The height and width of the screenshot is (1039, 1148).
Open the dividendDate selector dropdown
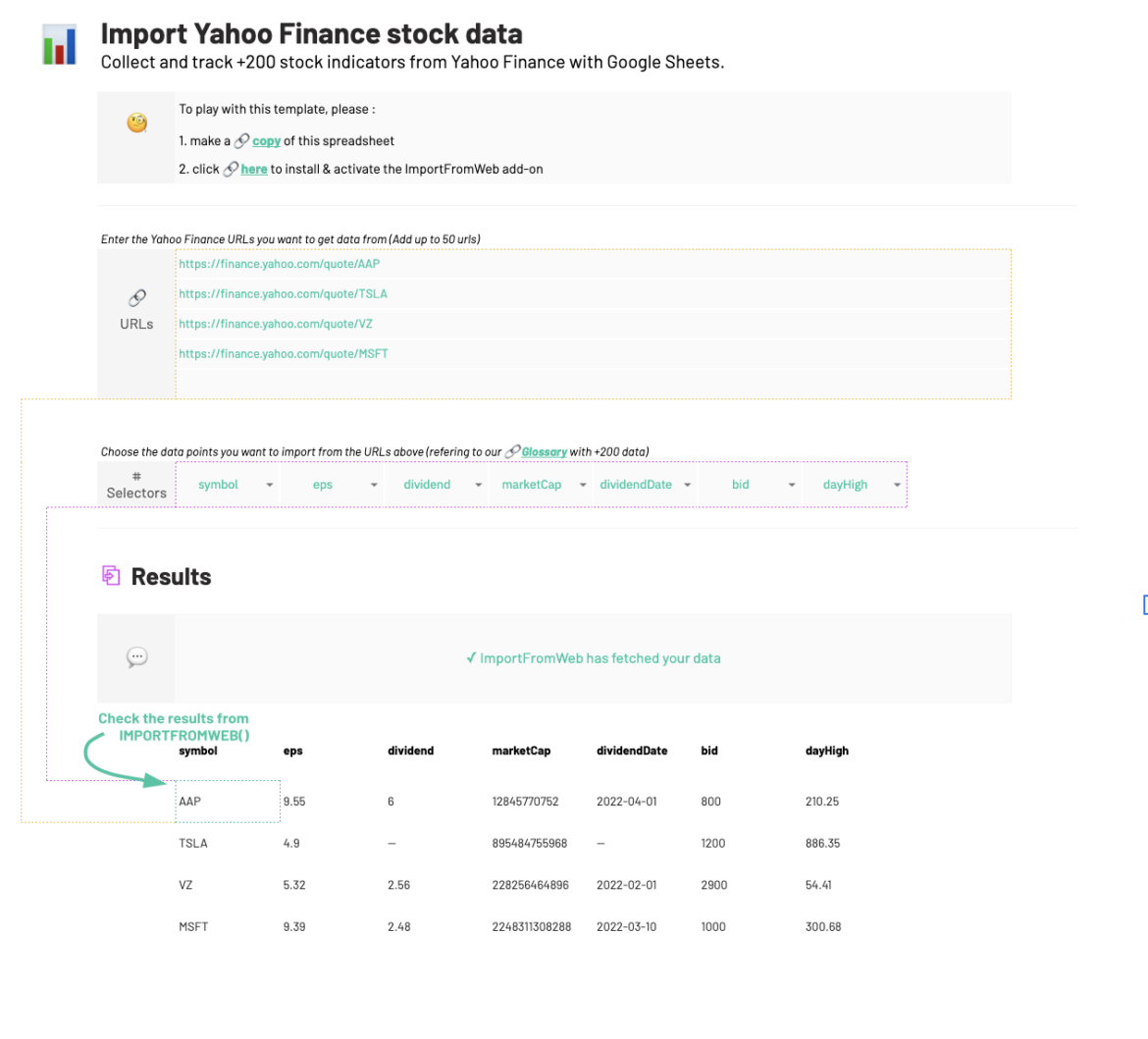[x=687, y=484]
